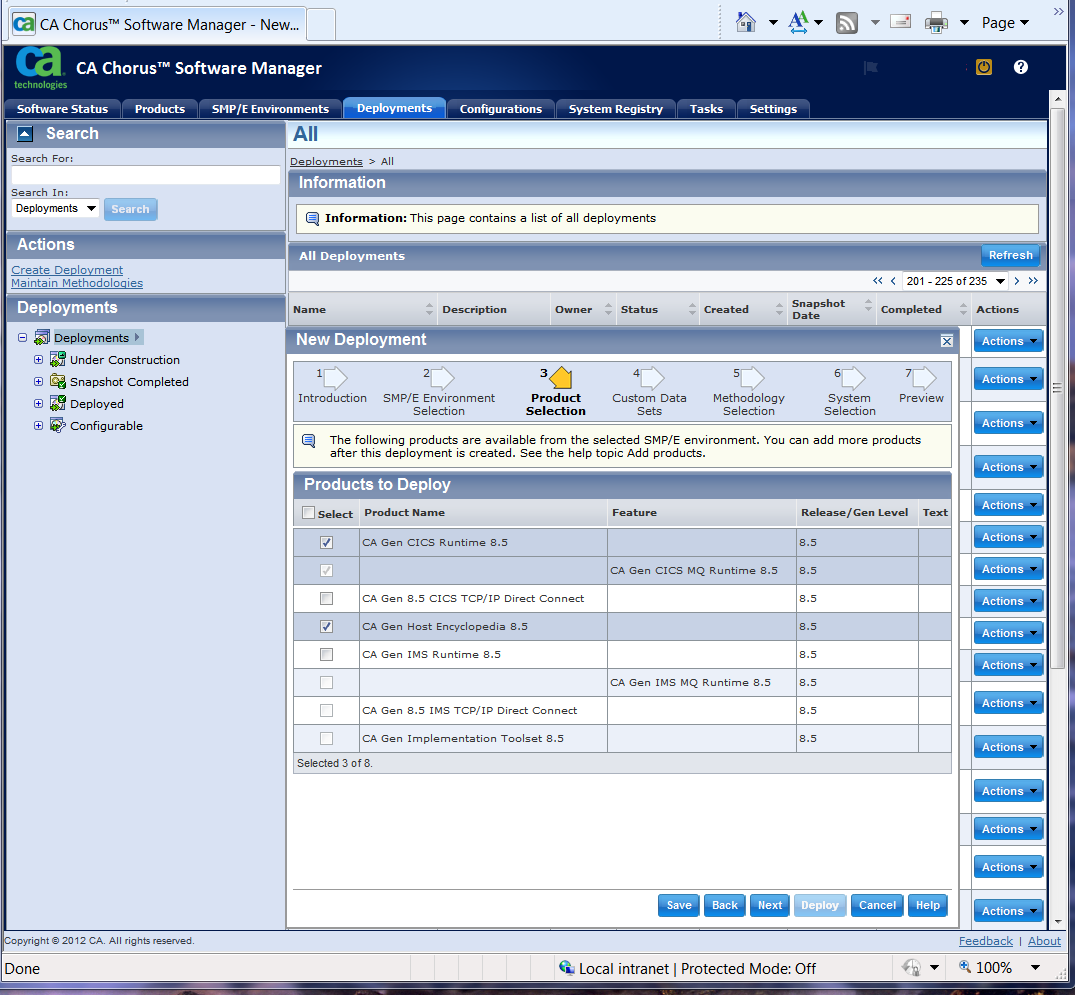Viewport: 1075px width, 995px height.
Task: Click the wizard Save button
Action: 679,905
